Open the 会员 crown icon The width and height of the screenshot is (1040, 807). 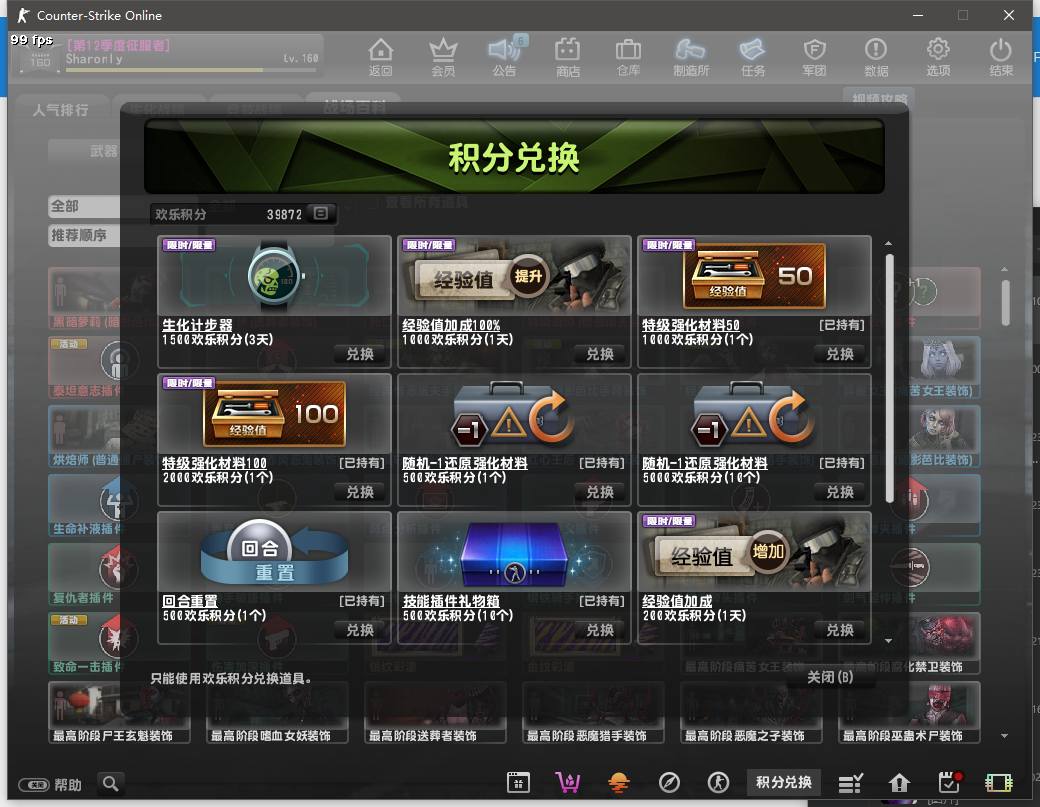[443, 56]
